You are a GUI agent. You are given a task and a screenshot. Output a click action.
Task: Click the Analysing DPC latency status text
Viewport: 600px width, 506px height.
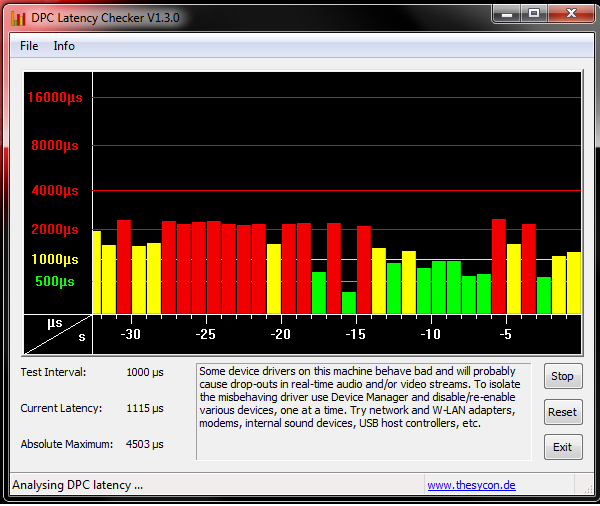pos(77,485)
